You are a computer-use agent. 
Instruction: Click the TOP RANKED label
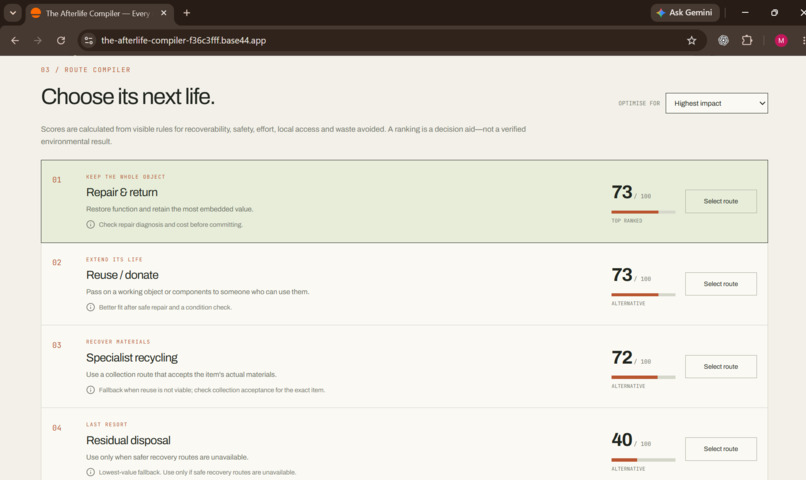(627, 220)
